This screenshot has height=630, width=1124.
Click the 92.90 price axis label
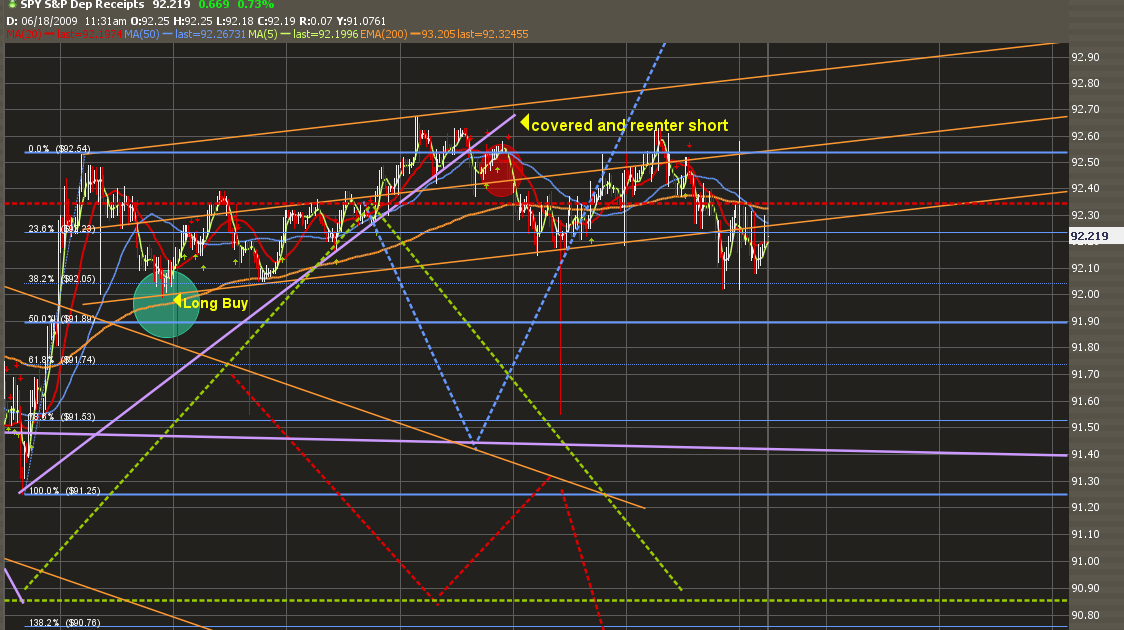click(x=1085, y=57)
